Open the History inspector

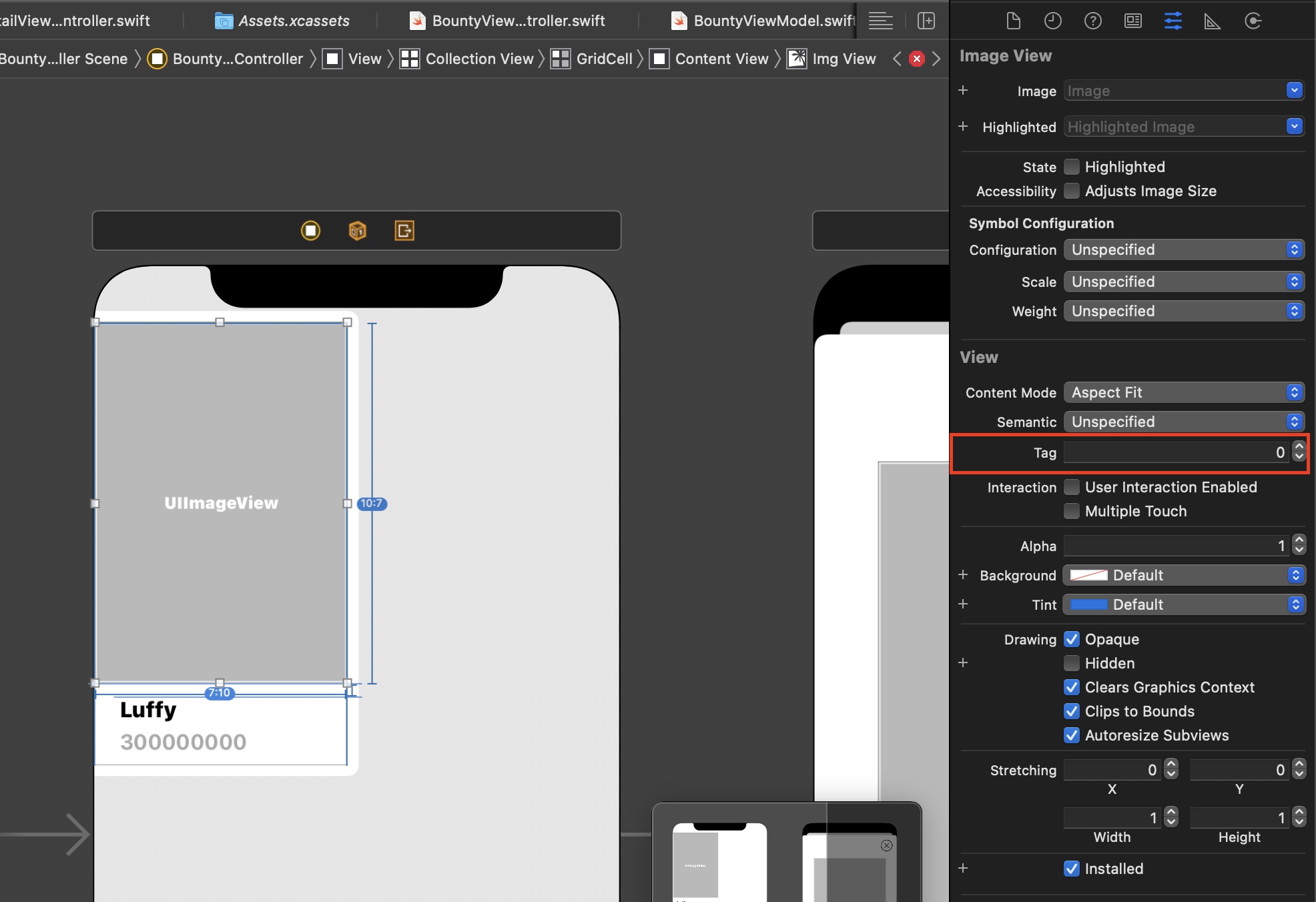click(1052, 21)
